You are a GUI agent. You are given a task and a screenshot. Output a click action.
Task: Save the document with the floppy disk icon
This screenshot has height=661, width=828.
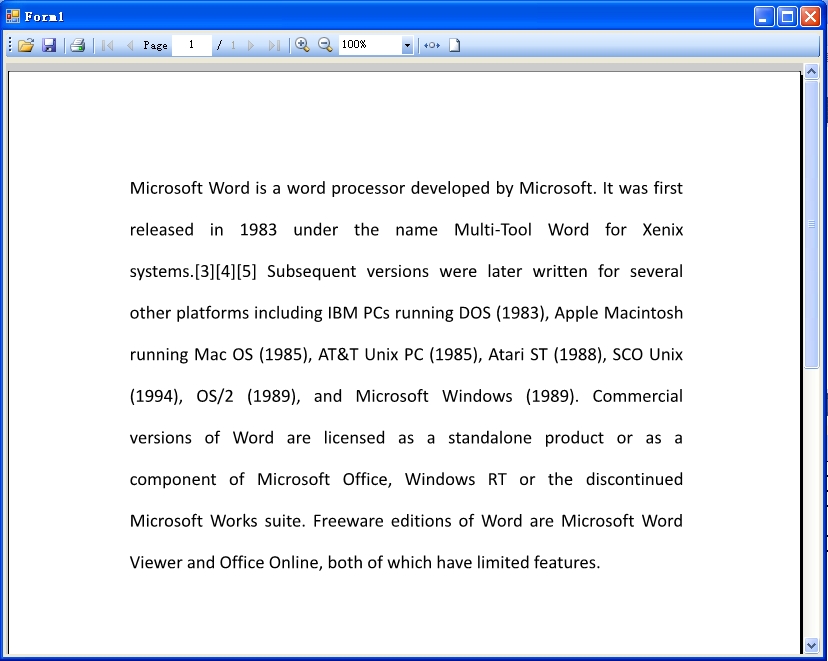tap(49, 45)
